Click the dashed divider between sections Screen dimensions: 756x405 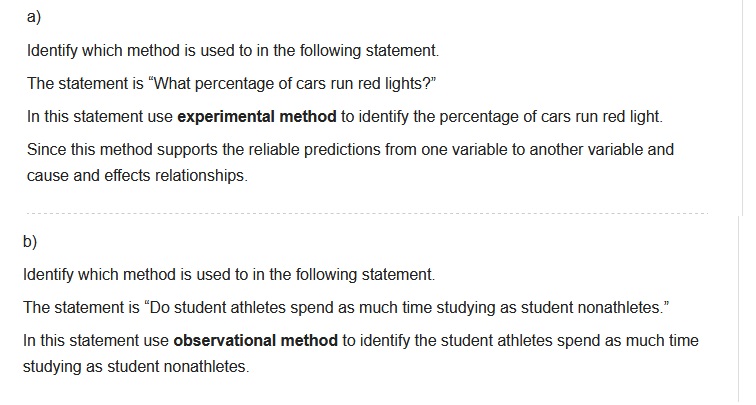point(365,212)
